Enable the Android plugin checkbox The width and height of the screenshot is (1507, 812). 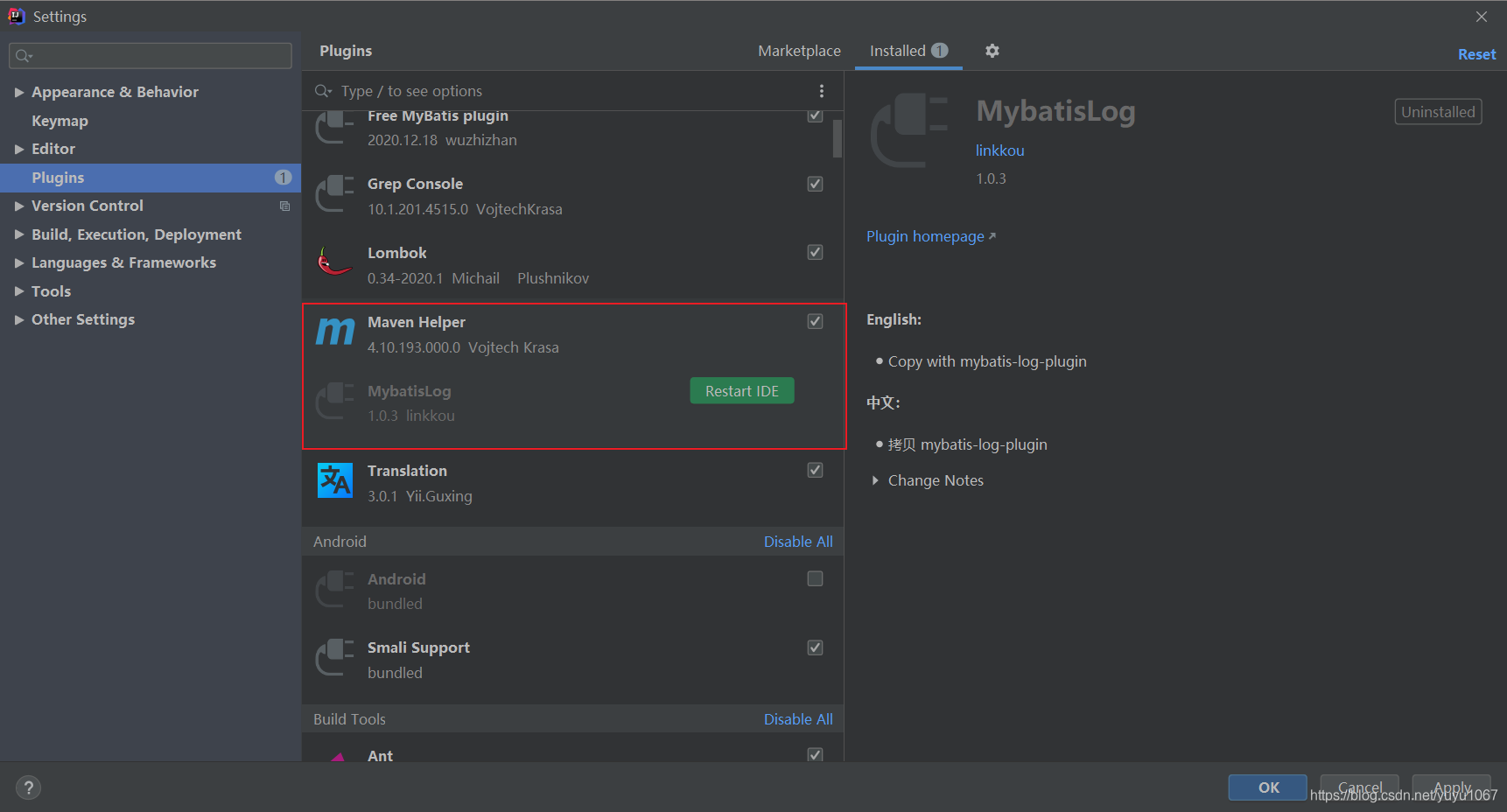click(x=814, y=577)
